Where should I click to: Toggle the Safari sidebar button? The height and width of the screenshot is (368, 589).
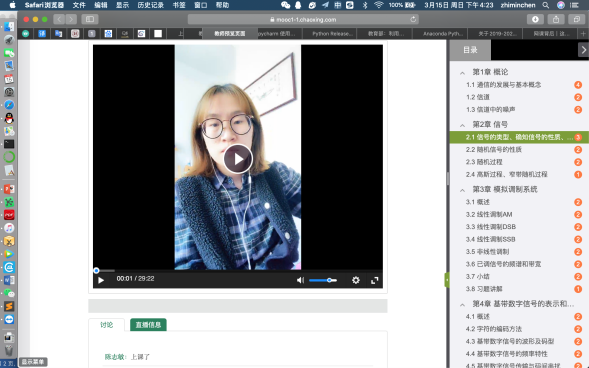point(90,19)
